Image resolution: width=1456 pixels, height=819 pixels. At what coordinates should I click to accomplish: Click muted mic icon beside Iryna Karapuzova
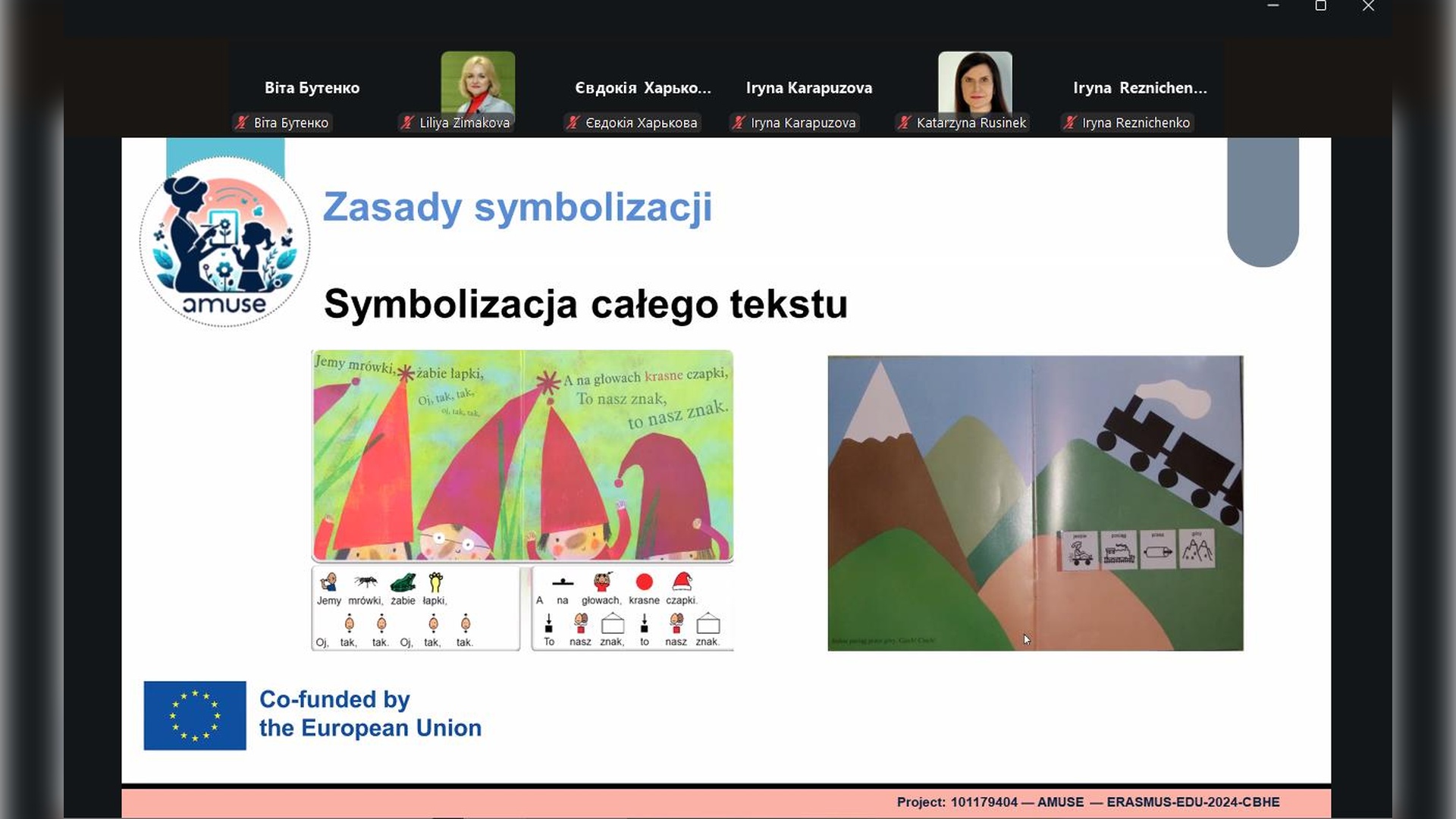(739, 123)
